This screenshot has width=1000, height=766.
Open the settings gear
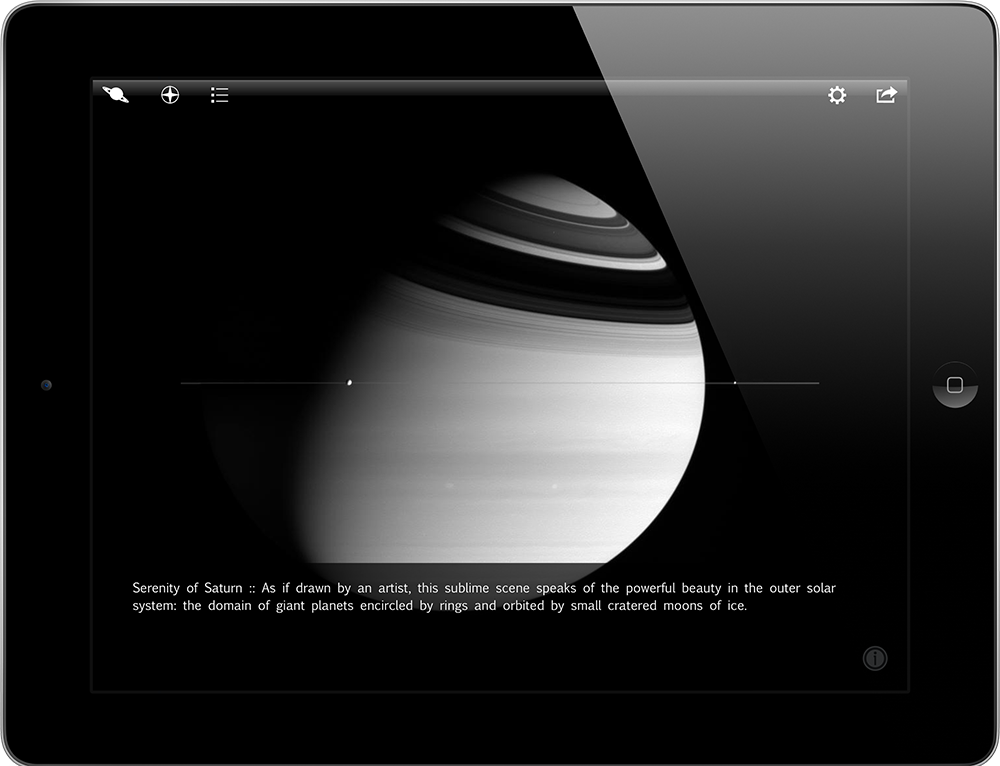click(837, 95)
